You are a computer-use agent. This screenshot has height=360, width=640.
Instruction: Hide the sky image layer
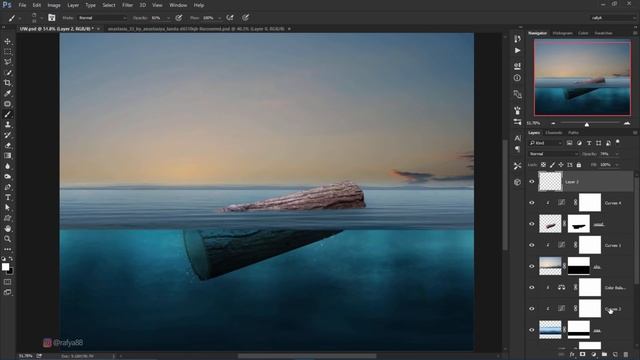(x=531, y=267)
